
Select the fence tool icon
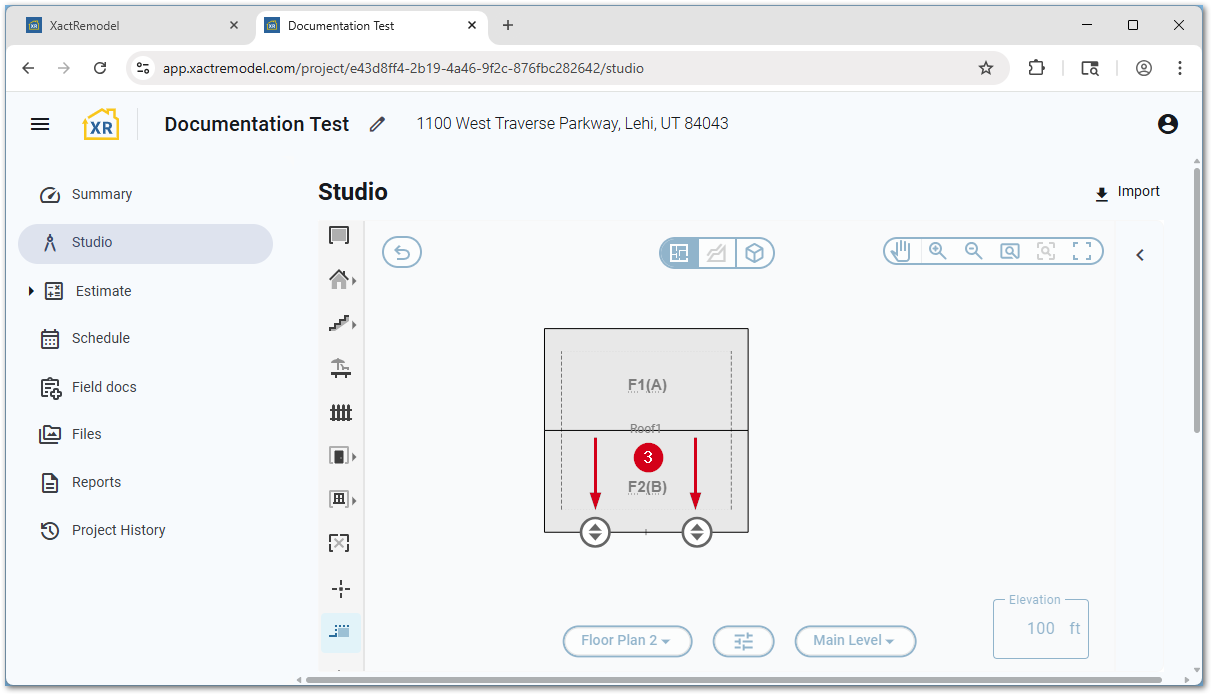(x=340, y=412)
